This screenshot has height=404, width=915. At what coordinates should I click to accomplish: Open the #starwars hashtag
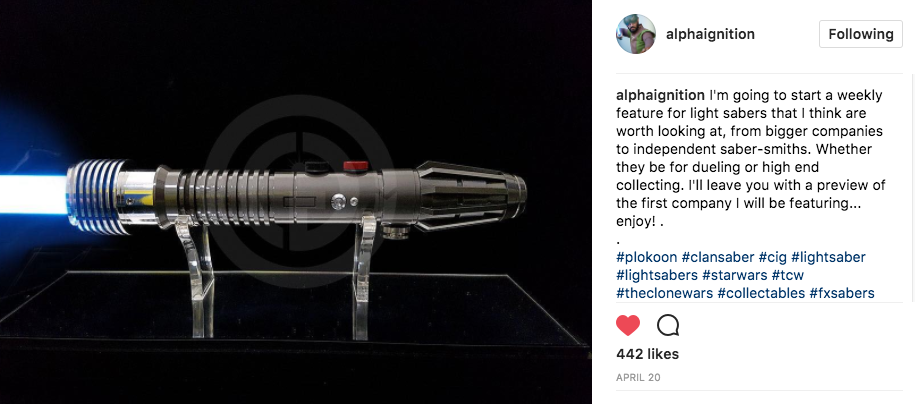[735, 275]
